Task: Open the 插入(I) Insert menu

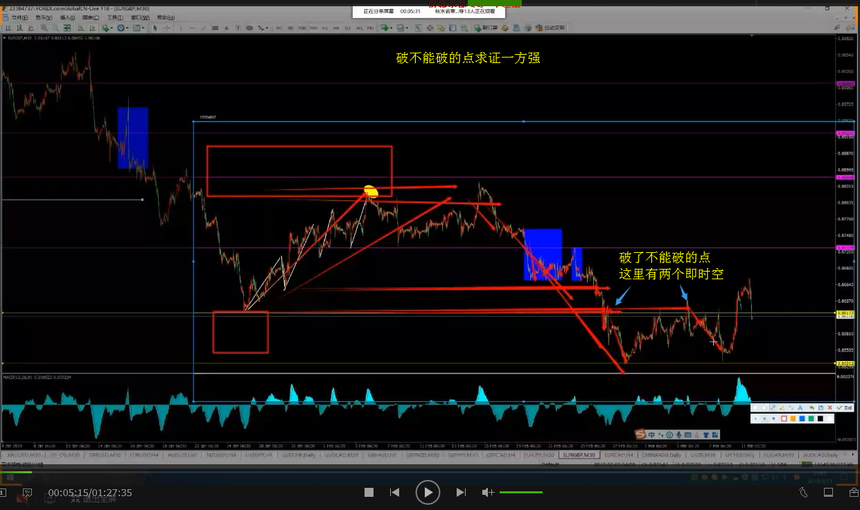Action: coord(67,18)
